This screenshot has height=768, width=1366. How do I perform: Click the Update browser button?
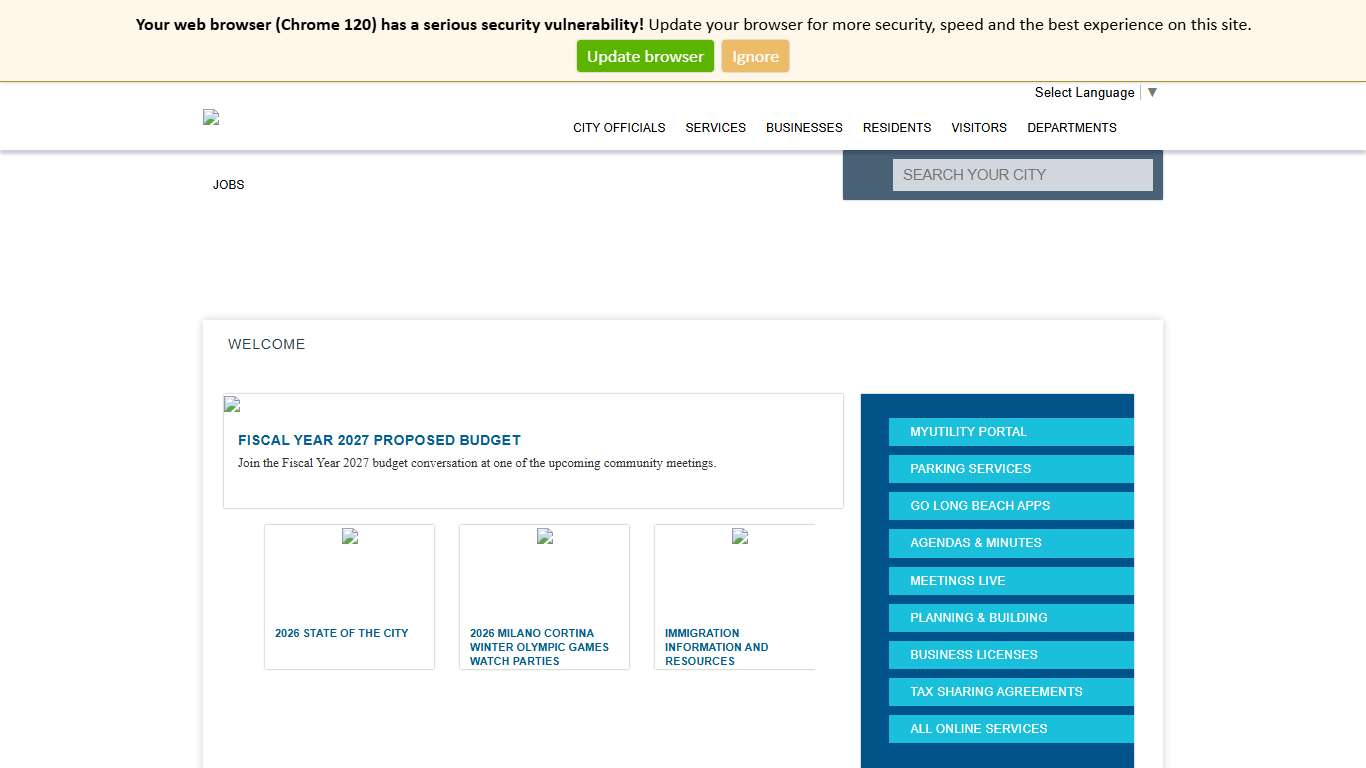pos(645,57)
